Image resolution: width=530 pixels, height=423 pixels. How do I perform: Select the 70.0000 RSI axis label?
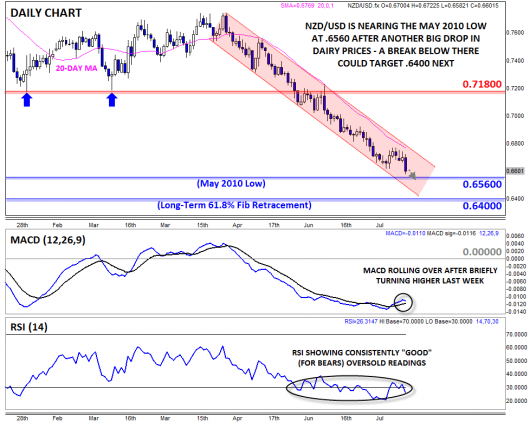pos(516,334)
